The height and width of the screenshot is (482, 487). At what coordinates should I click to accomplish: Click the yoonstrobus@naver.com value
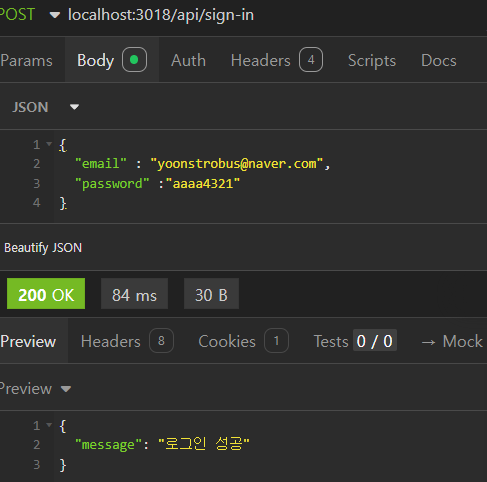(x=237, y=164)
